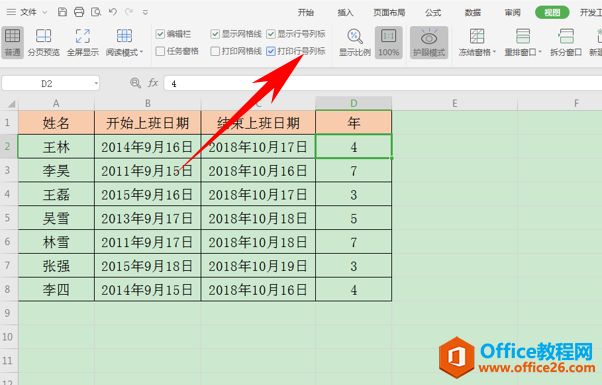
Task: Click the 姓名 header cell
Action: [x=56, y=123]
